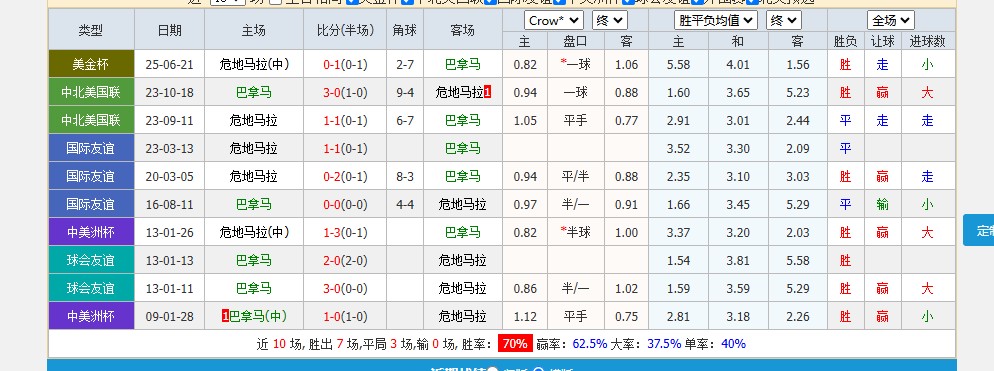Click handicap *半球 in 13-01-26 row
The image size is (994, 371).
tap(576, 232)
